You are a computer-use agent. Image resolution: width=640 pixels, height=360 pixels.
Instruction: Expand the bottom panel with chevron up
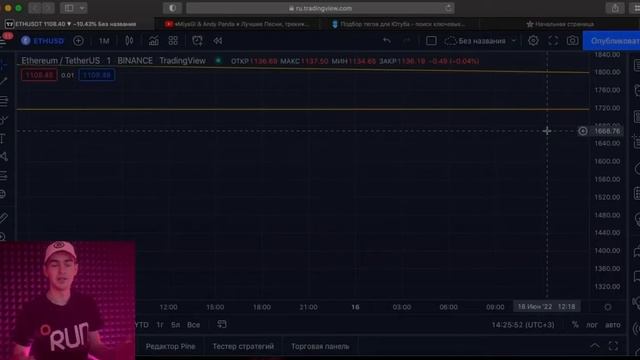click(595, 346)
